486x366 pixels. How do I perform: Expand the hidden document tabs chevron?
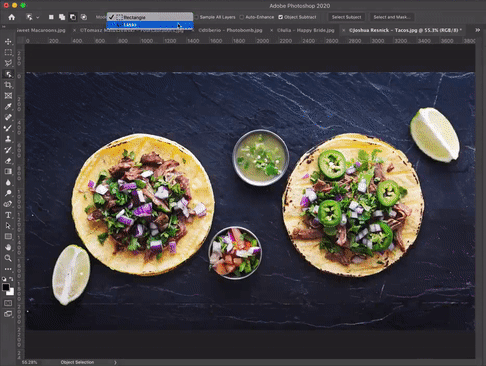tap(477, 30)
